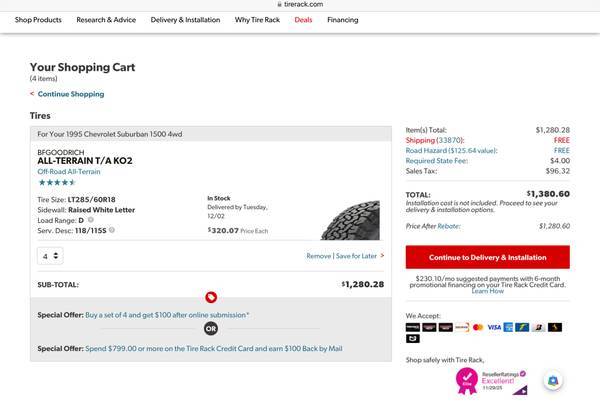Click Continue to Delivery & Installation button
The image size is (600, 416).
coord(487,257)
